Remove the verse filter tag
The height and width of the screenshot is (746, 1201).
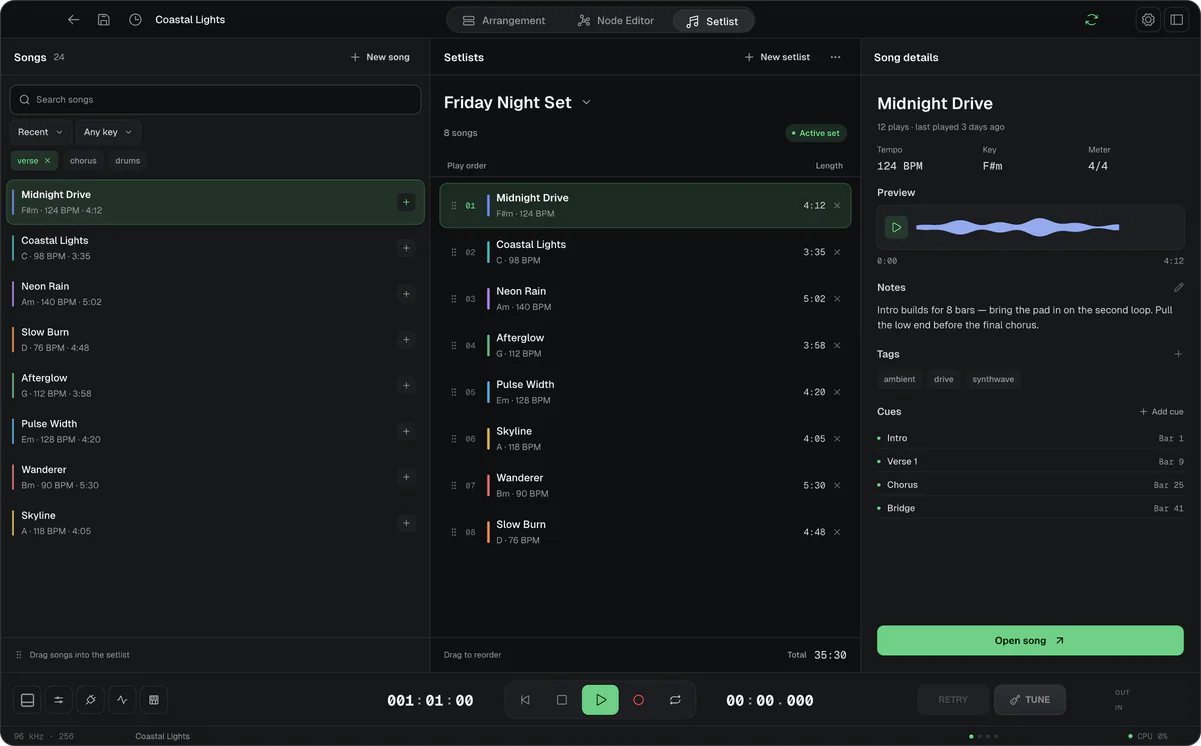[x=47, y=160]
